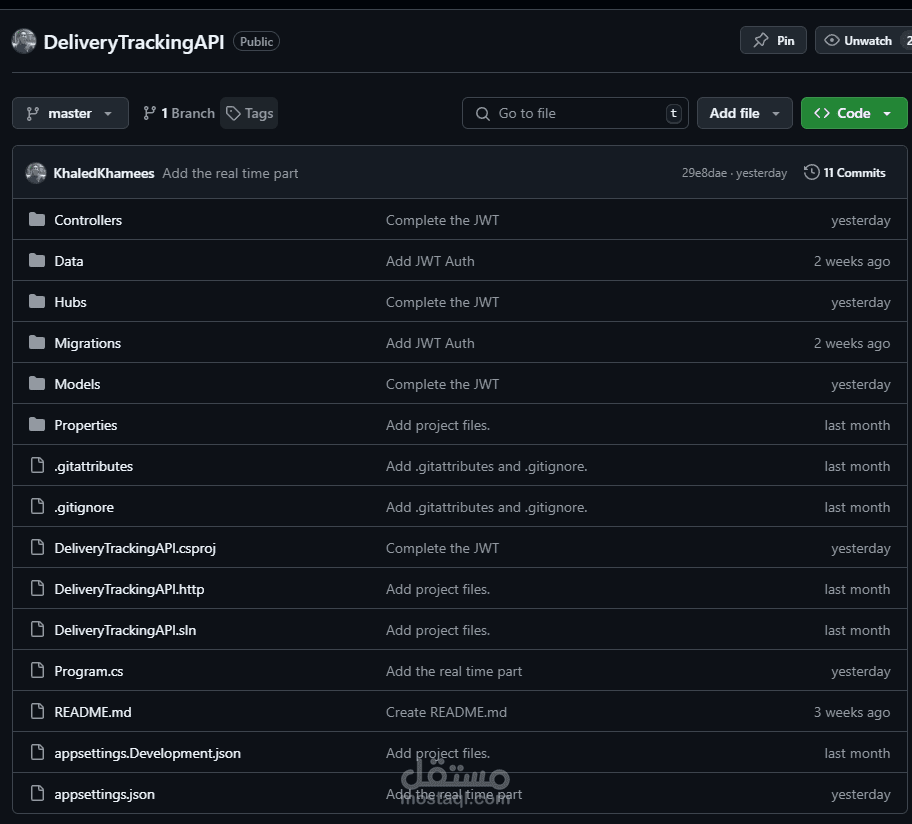The width and height of the screenshot is (912, 824).
Task: Click the DeliveryTrackingAPI.csproj file icon
Action: click(37, 547)
